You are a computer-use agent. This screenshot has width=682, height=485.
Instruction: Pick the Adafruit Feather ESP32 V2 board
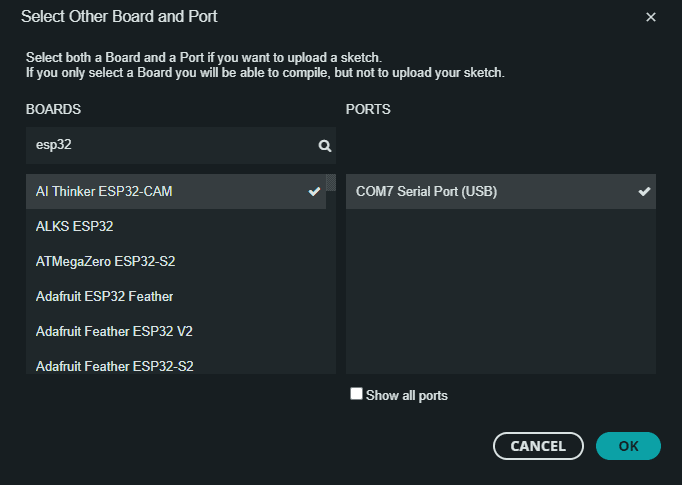(176, 331)
